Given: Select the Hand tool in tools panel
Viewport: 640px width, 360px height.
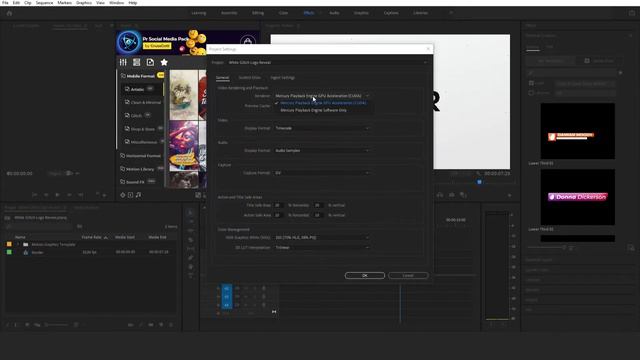Looking at the screenshot, I should 190,267.
